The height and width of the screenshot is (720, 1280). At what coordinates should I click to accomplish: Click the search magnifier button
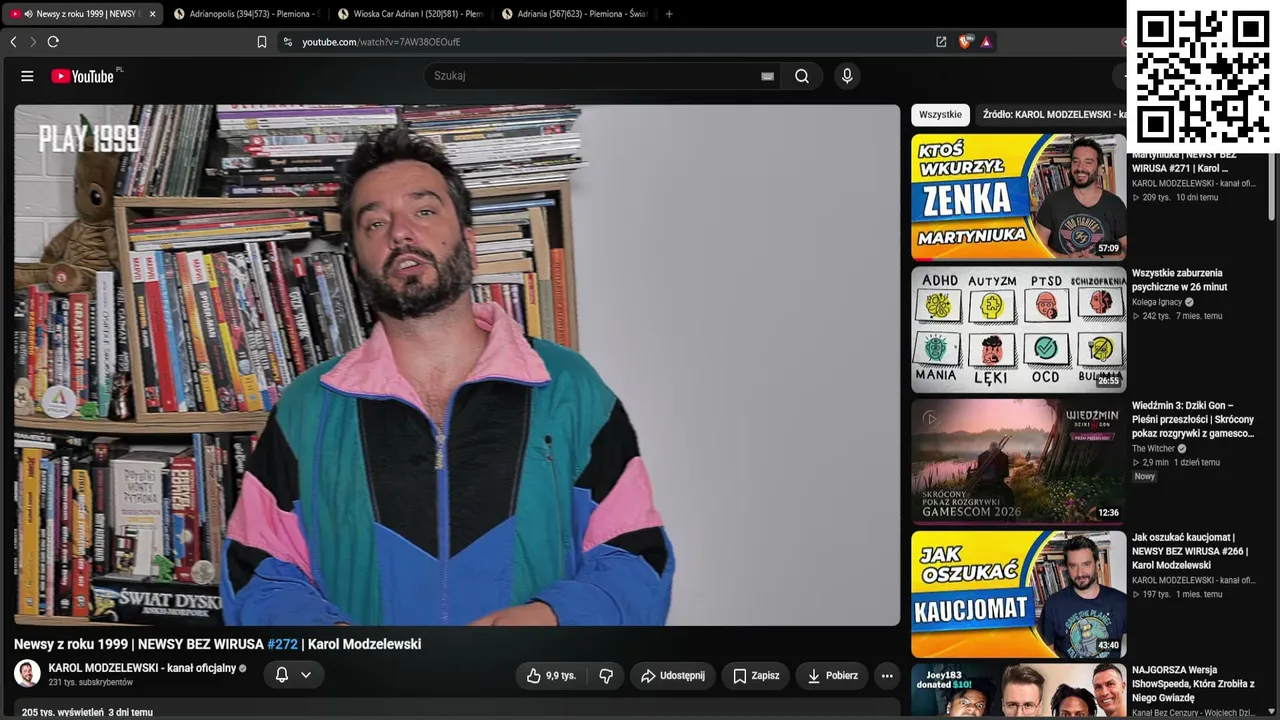(x=802, y=76)
